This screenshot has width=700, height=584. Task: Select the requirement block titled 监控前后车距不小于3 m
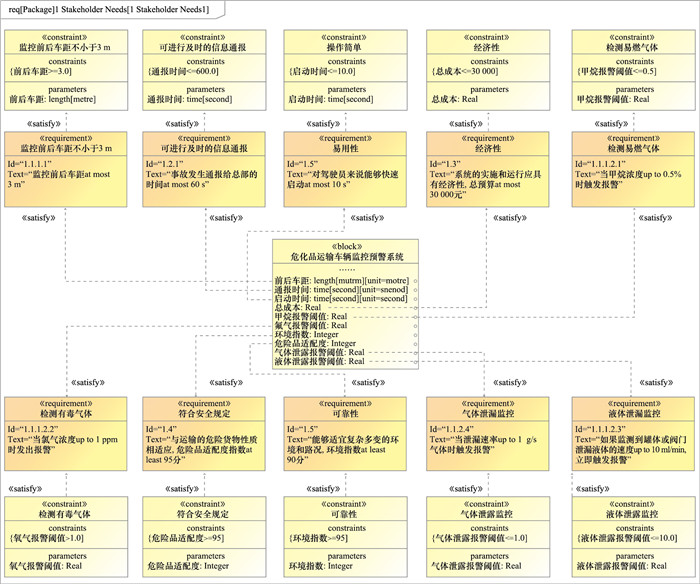[x=66, y=148]
